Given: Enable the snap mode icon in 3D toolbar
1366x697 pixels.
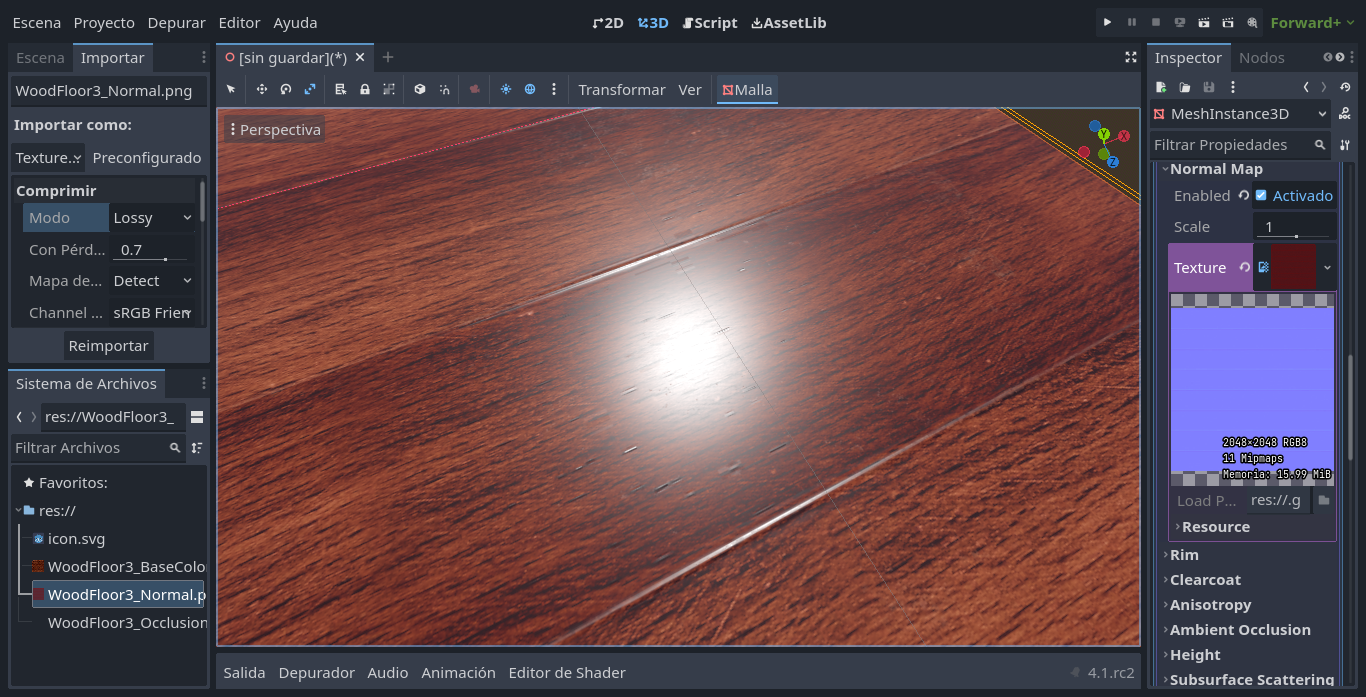Looking at the screenshot, I should click(445, 89).
